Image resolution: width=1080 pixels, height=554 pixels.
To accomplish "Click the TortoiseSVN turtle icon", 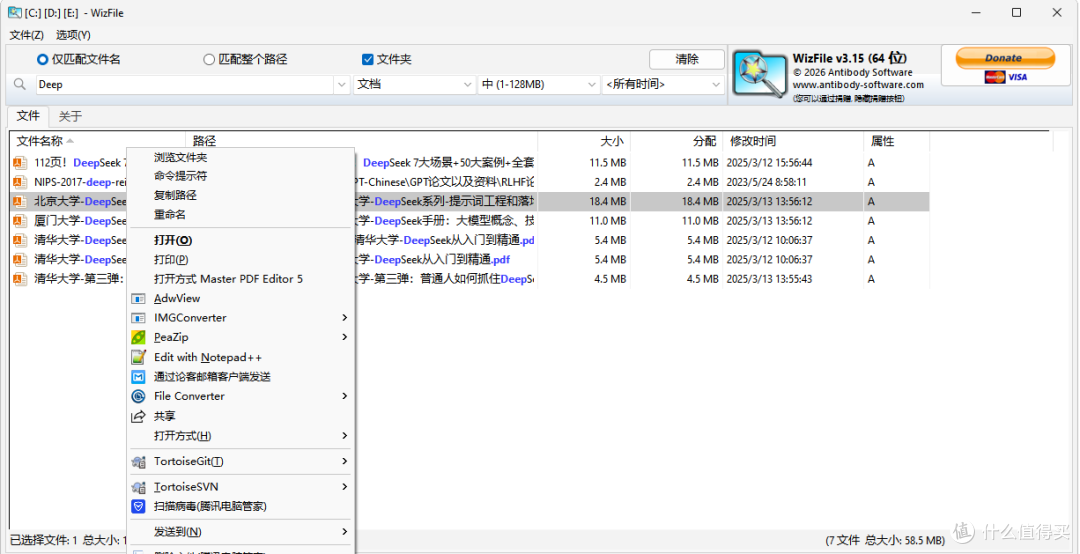I will (138, 487).
